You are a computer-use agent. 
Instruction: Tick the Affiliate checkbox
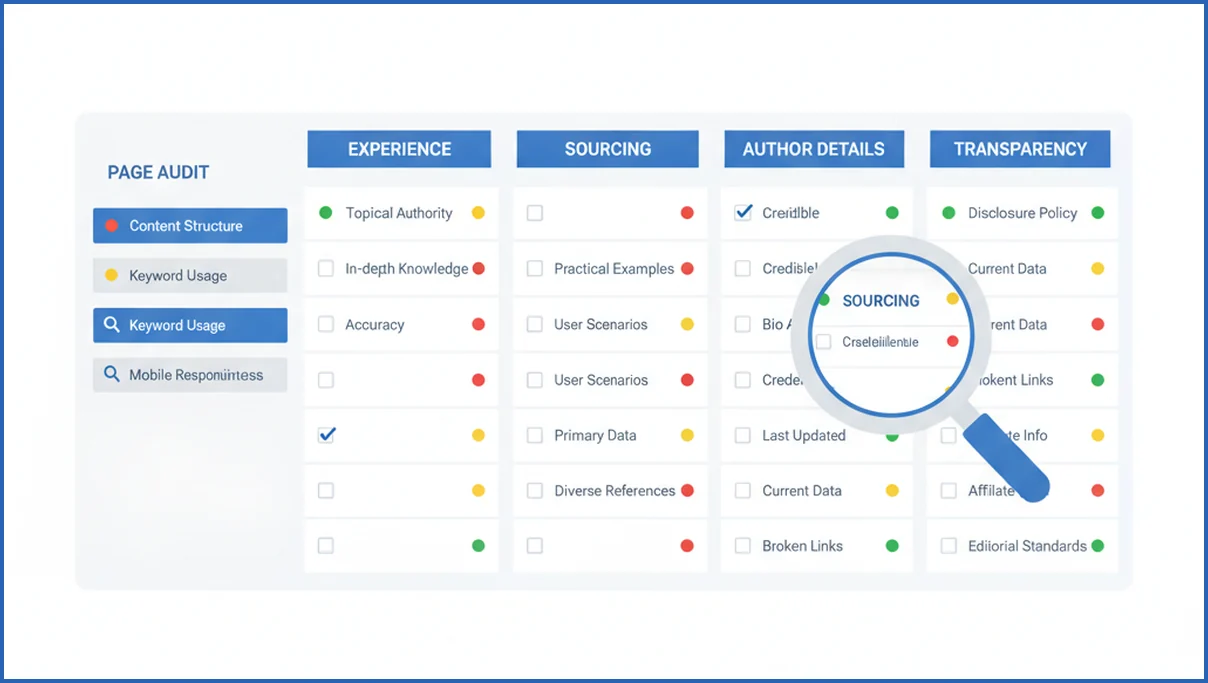[949, 490]
